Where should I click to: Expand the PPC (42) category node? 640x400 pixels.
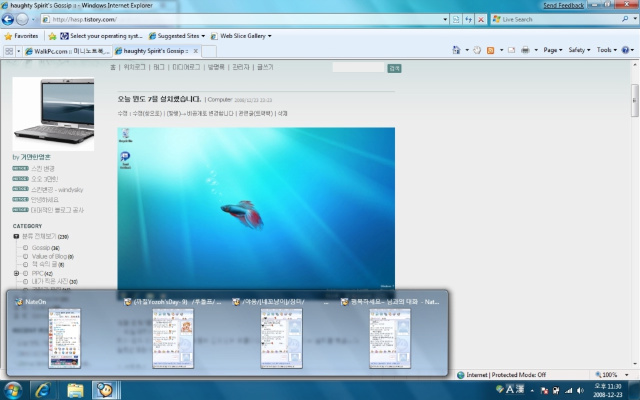coord(16,273)
